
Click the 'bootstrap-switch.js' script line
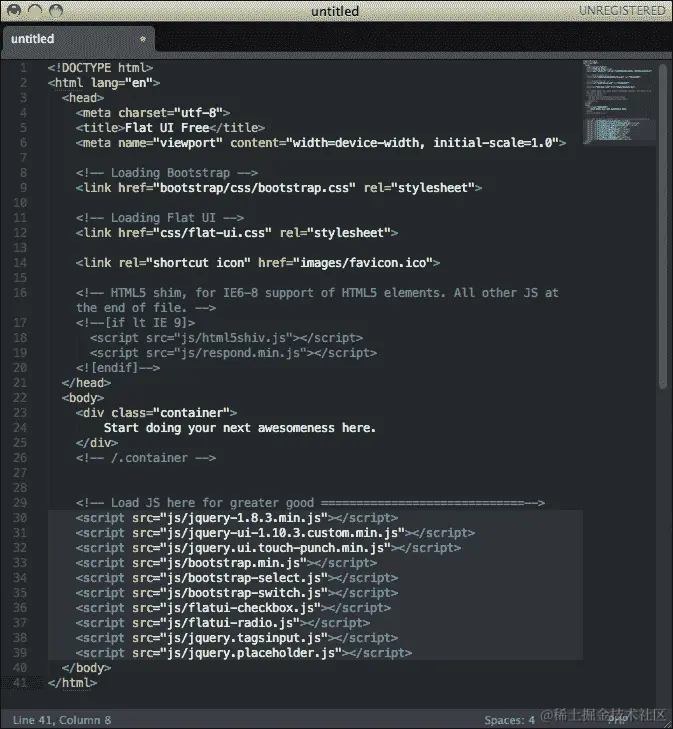pos(237,593)
